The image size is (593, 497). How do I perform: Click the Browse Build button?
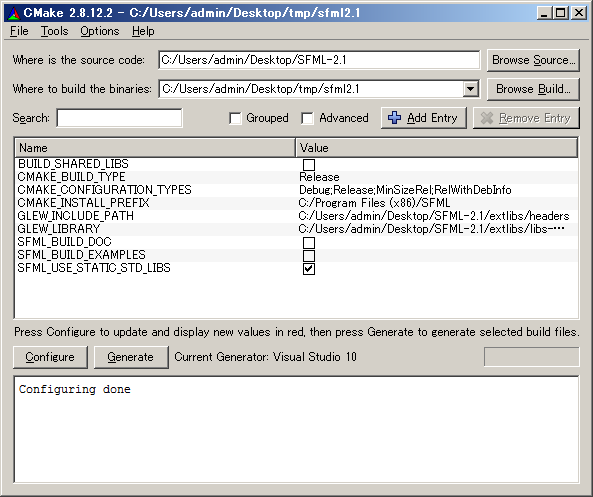533,89
